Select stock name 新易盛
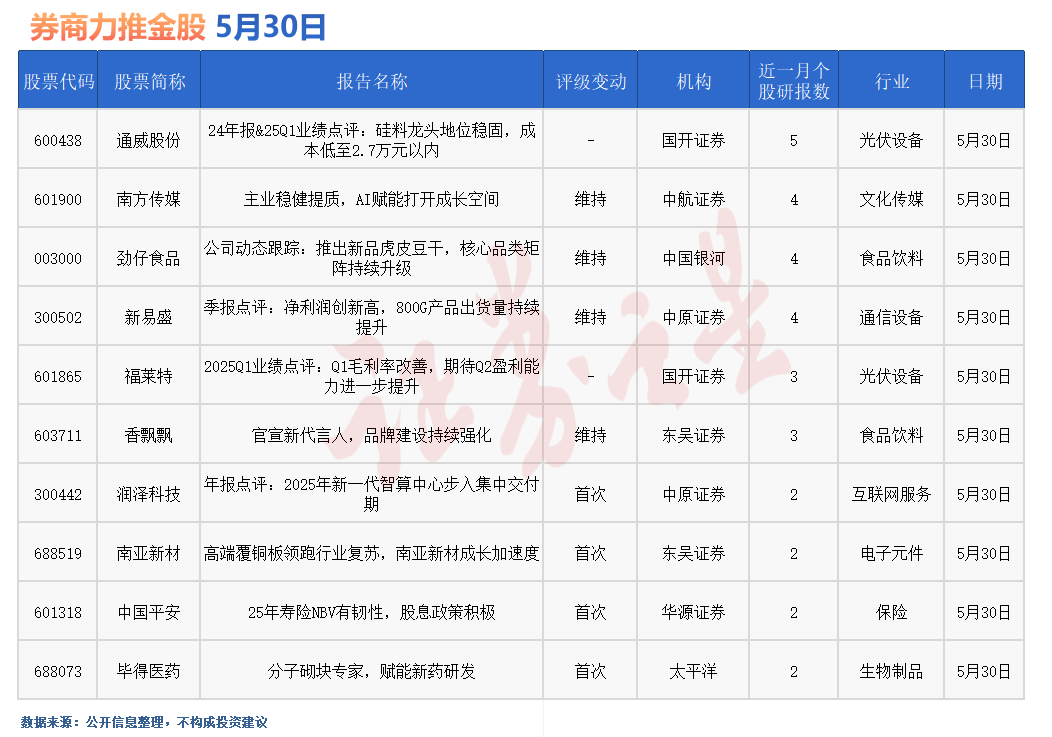Image resolution: width=1052 pixels, height=737 pixels. click(x=149, y=317)
